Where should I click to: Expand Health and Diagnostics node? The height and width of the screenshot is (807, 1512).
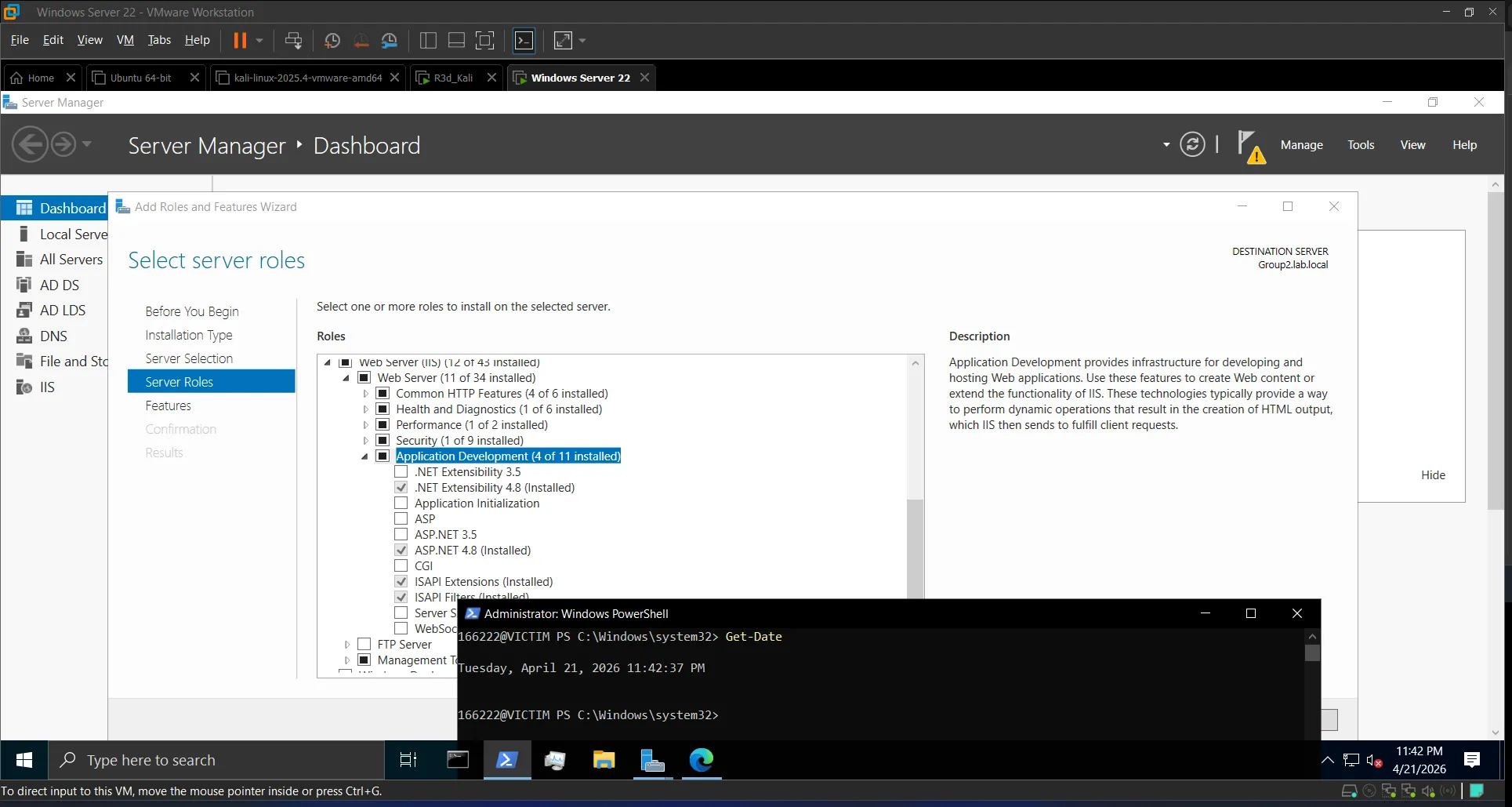365,409
